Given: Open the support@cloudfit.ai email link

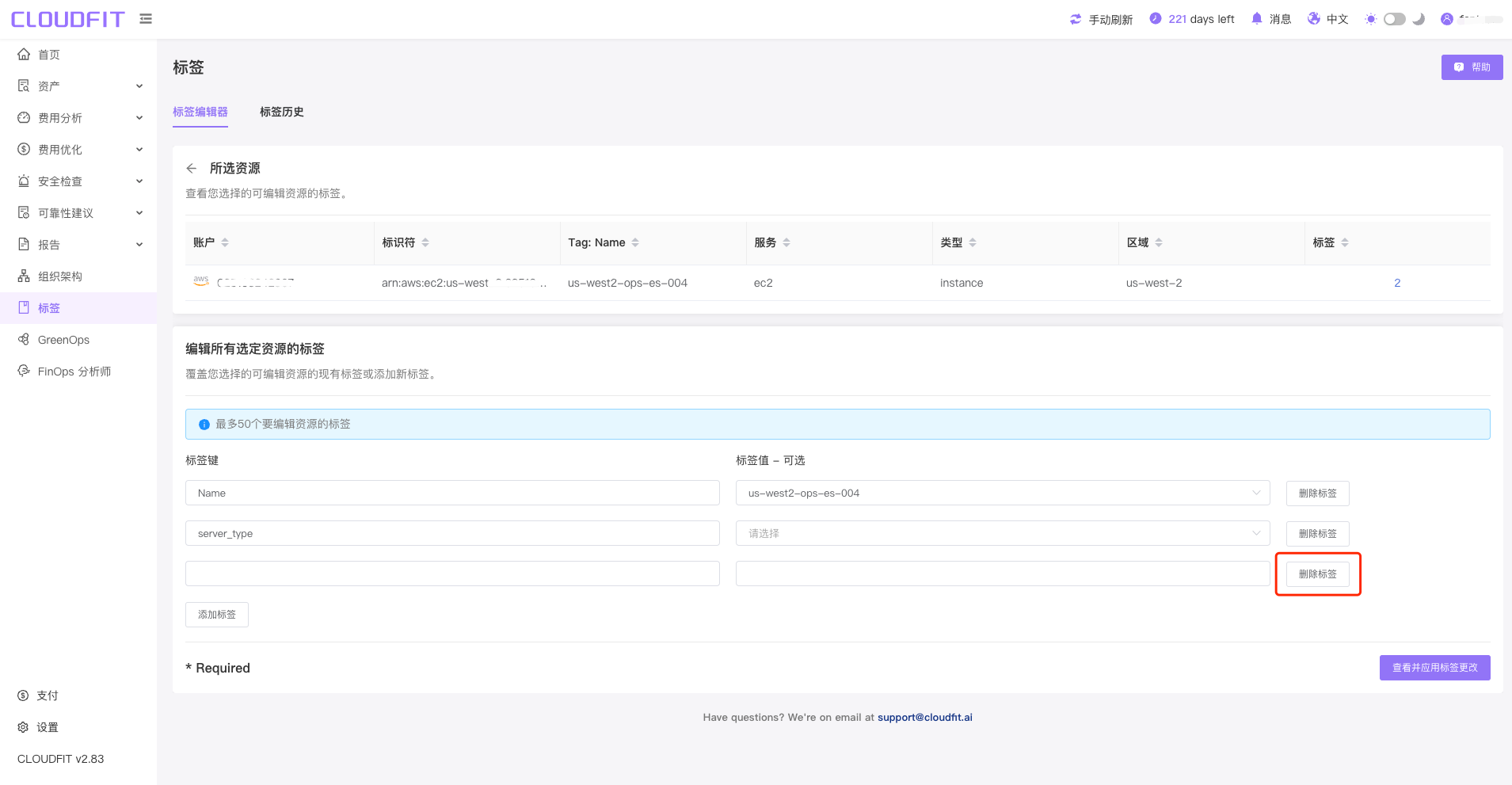Looking at the screenshot, I should coord(925,718).
